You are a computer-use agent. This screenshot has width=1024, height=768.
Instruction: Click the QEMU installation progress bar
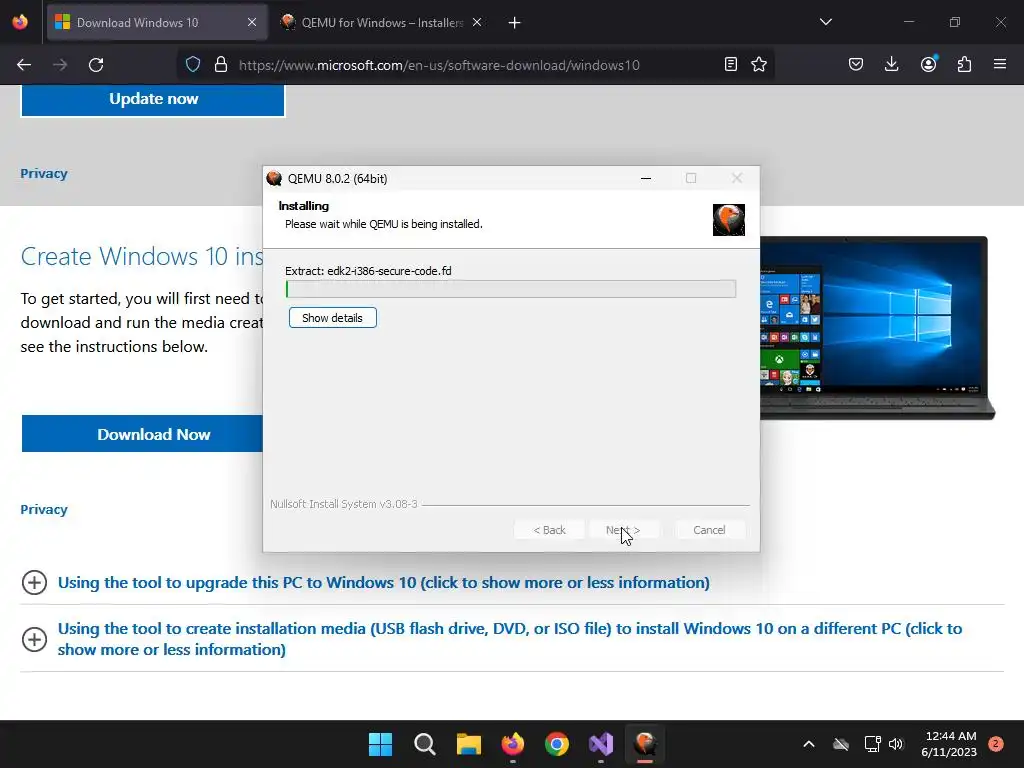[511, 289]
